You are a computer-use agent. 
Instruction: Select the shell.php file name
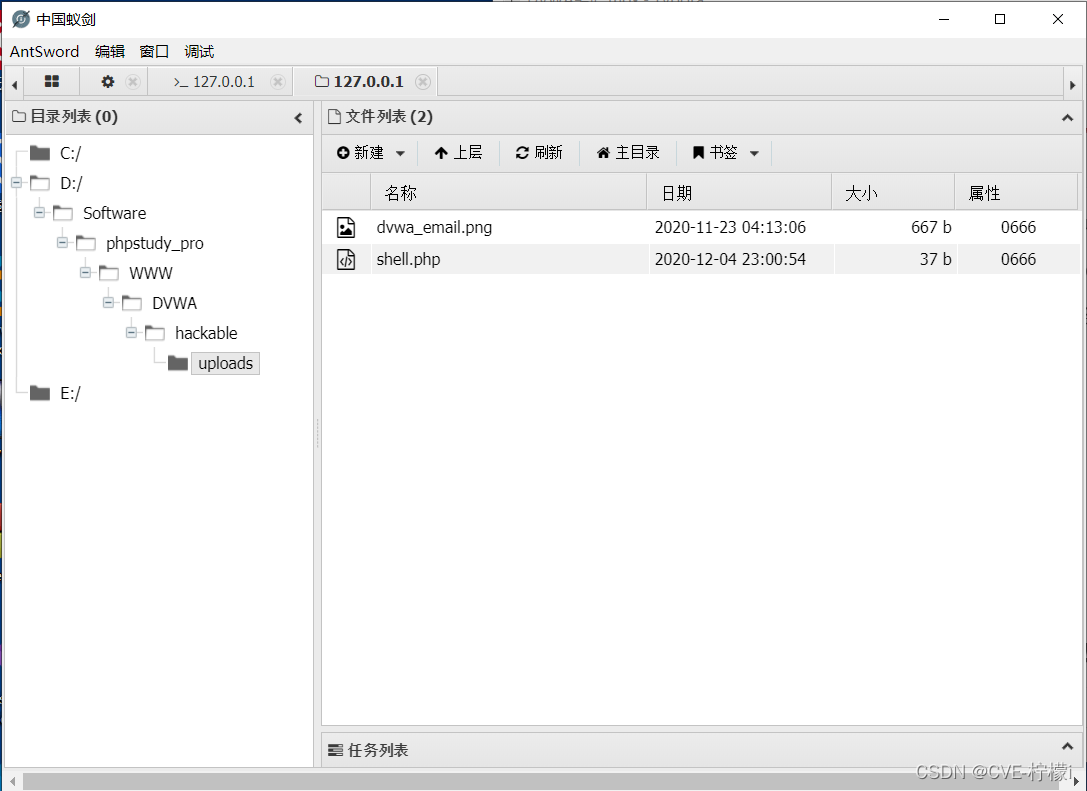(408, 259)
